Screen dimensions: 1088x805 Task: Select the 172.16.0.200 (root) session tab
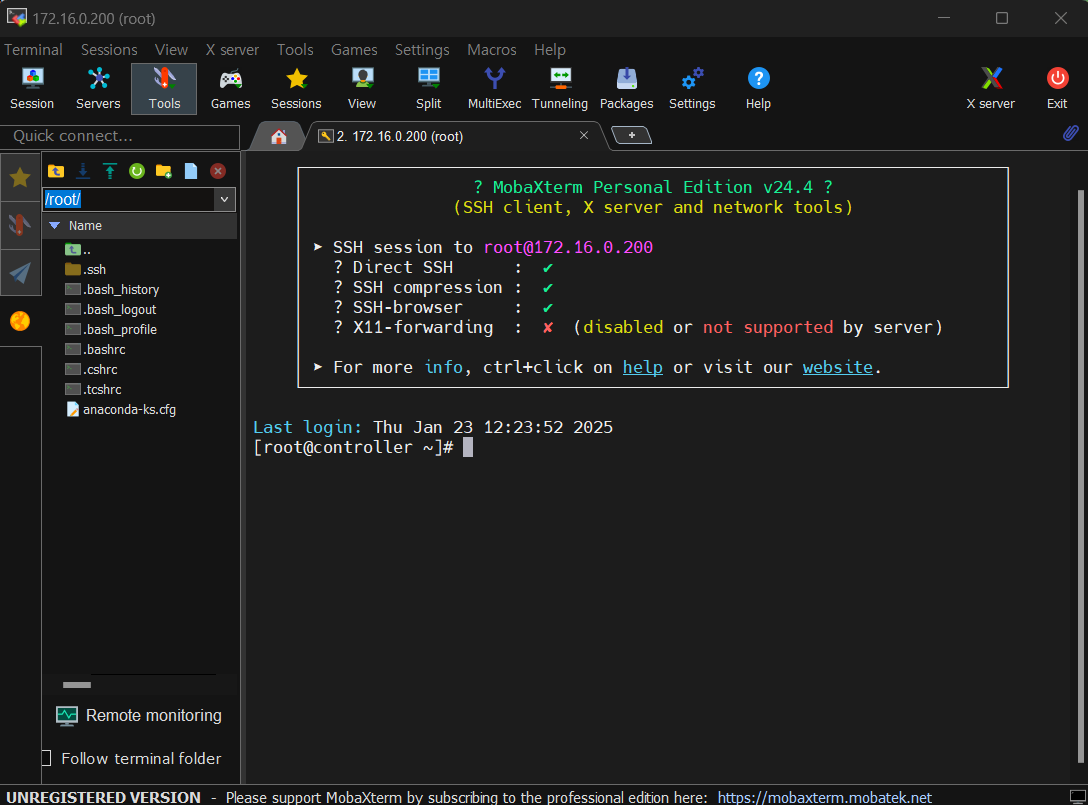click(454, 136)
